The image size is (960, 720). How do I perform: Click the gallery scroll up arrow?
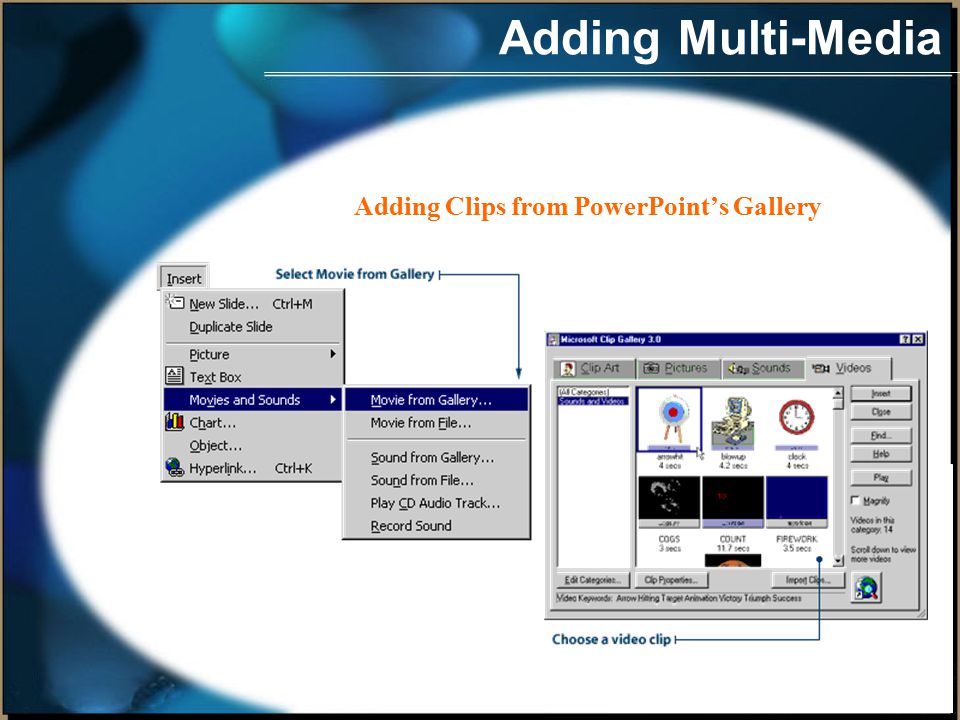click(838, 392)
